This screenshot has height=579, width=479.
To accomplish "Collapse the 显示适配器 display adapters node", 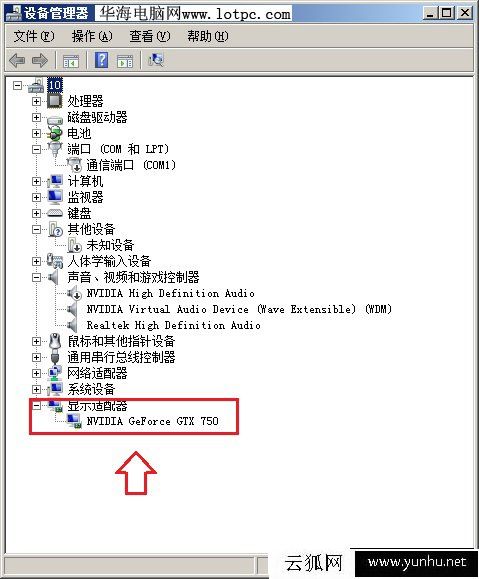I will pyautogui.click(x=36, y=405).
